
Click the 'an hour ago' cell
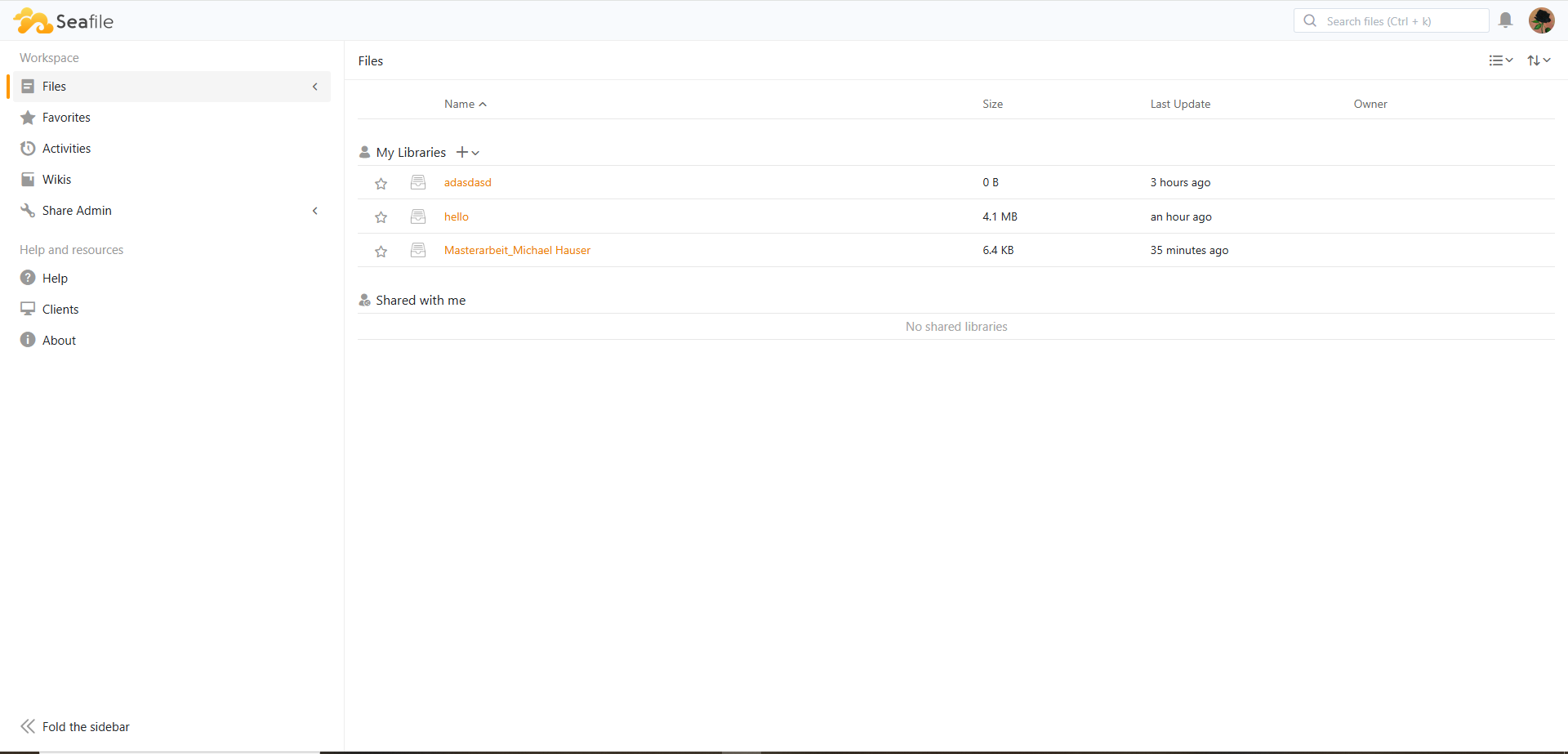pos(1181,217)
